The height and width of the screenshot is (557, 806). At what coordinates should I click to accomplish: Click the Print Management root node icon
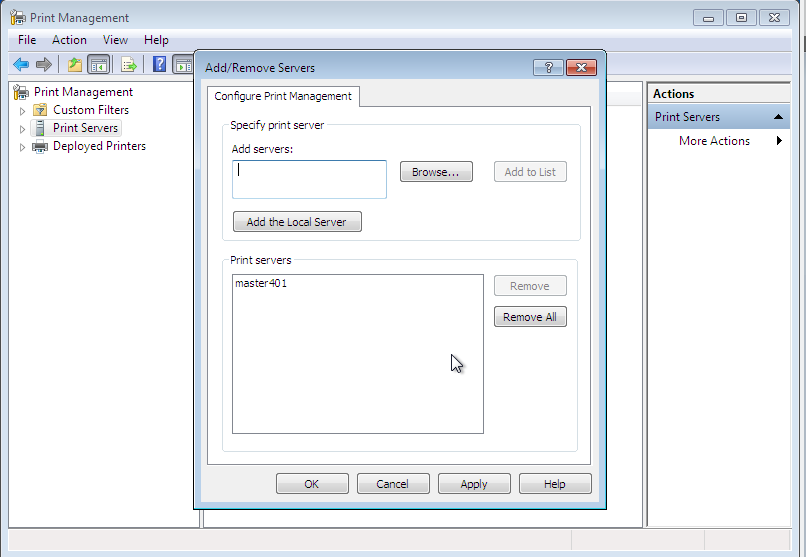point(21,92)
